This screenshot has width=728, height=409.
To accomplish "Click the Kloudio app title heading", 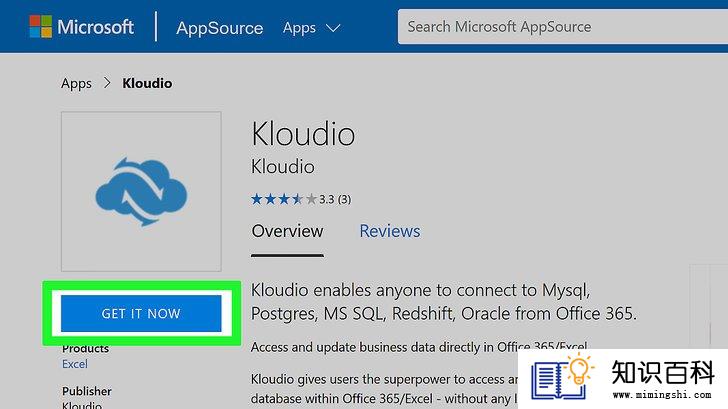I will [303, 134].
